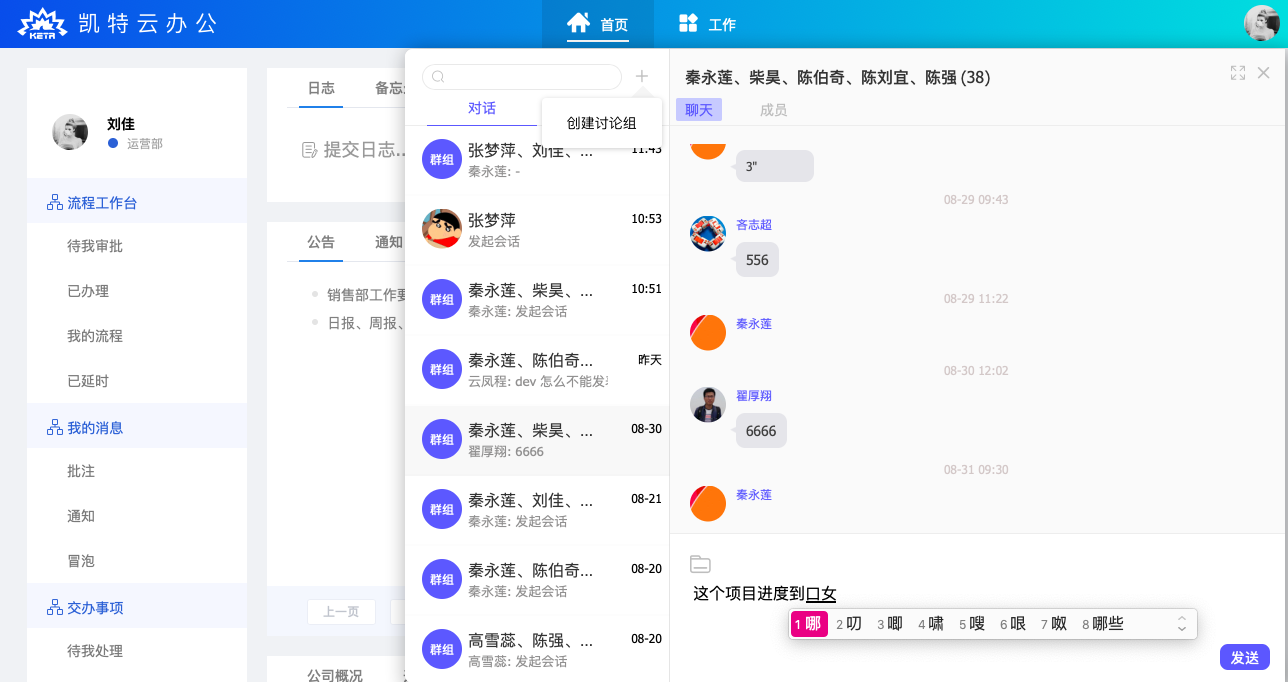Image resolution: width=1288 pixels, height=682 pixels.
Task: Choose IME candidate 哪
Action: pos(810,624)
